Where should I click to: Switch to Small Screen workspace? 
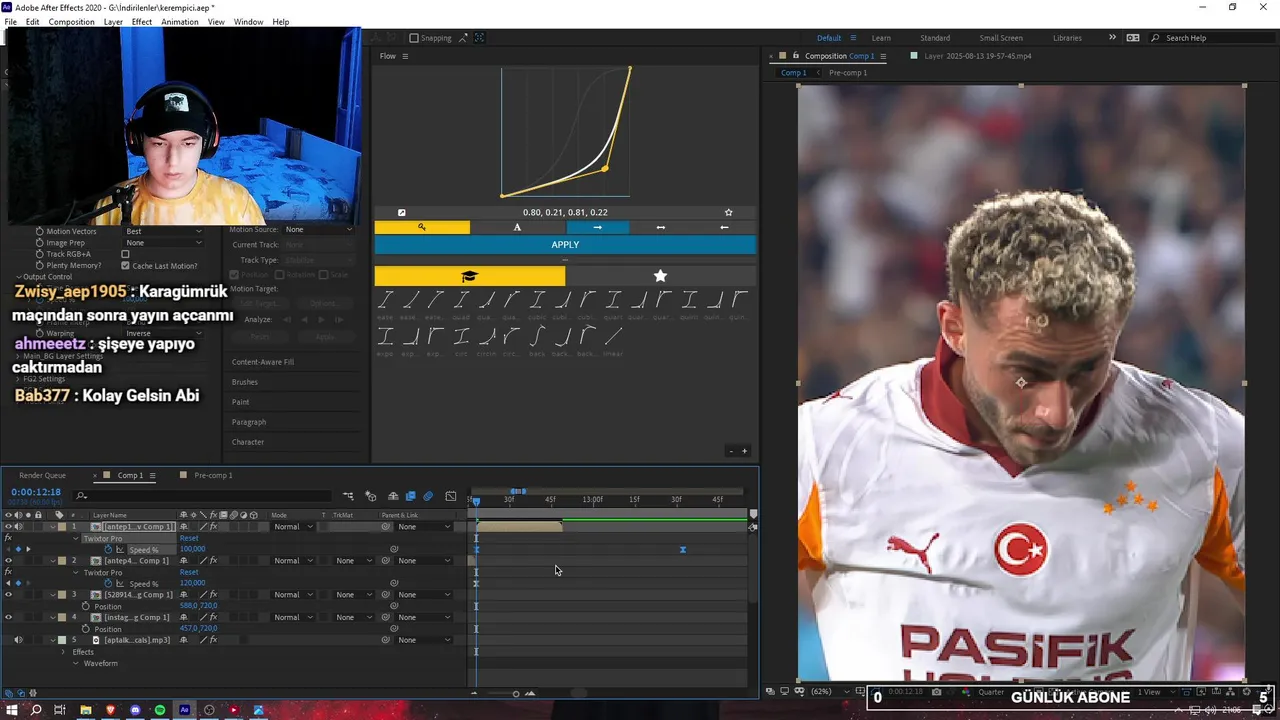click(1001, 38)
